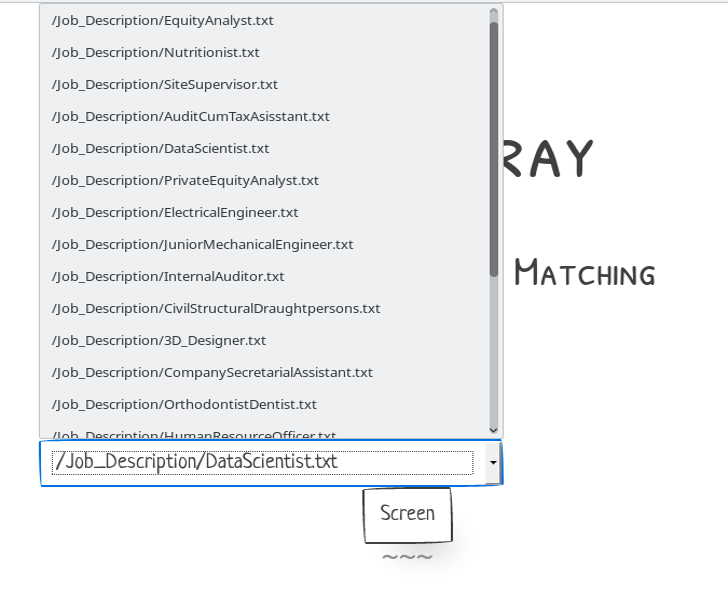728x591 pixels.
Task: Click the job description combo box field
Action: click(x=262, y=462)
